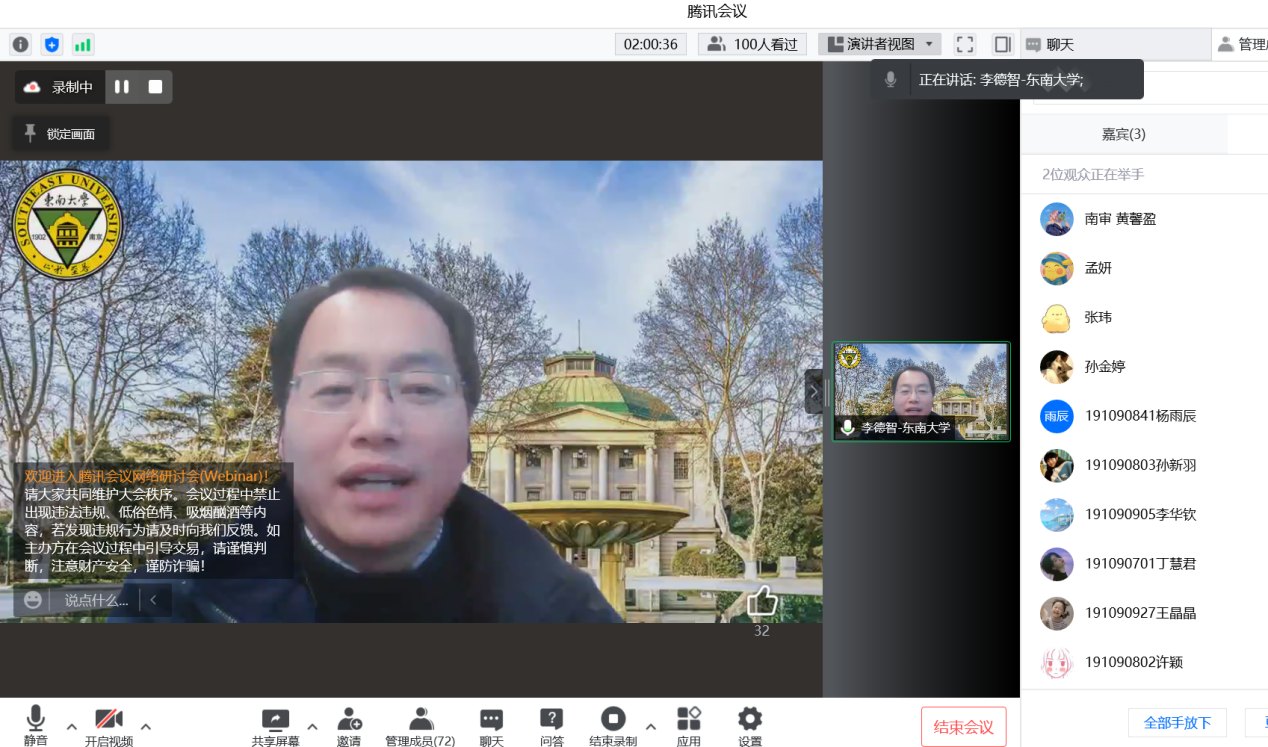Expand audio options arrow beside mute
Screen dimensions: 1268x747
pos(71,726)
